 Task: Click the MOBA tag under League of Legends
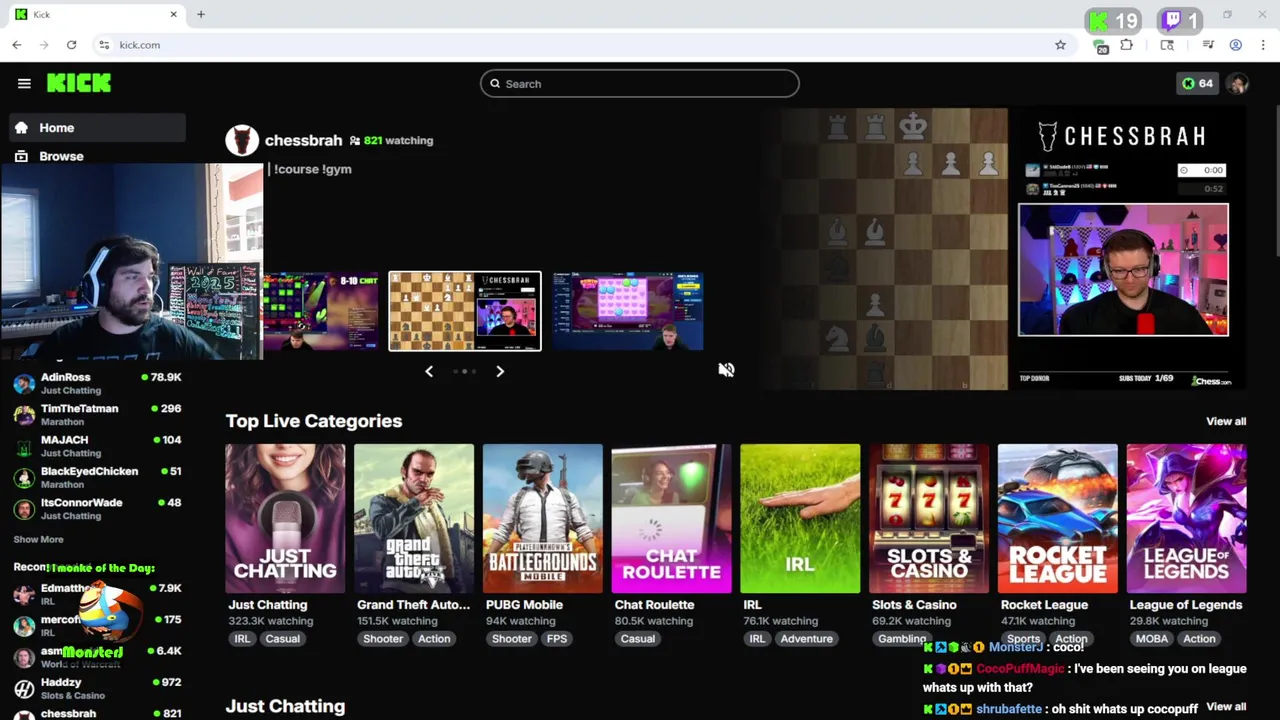point(1151,639)
